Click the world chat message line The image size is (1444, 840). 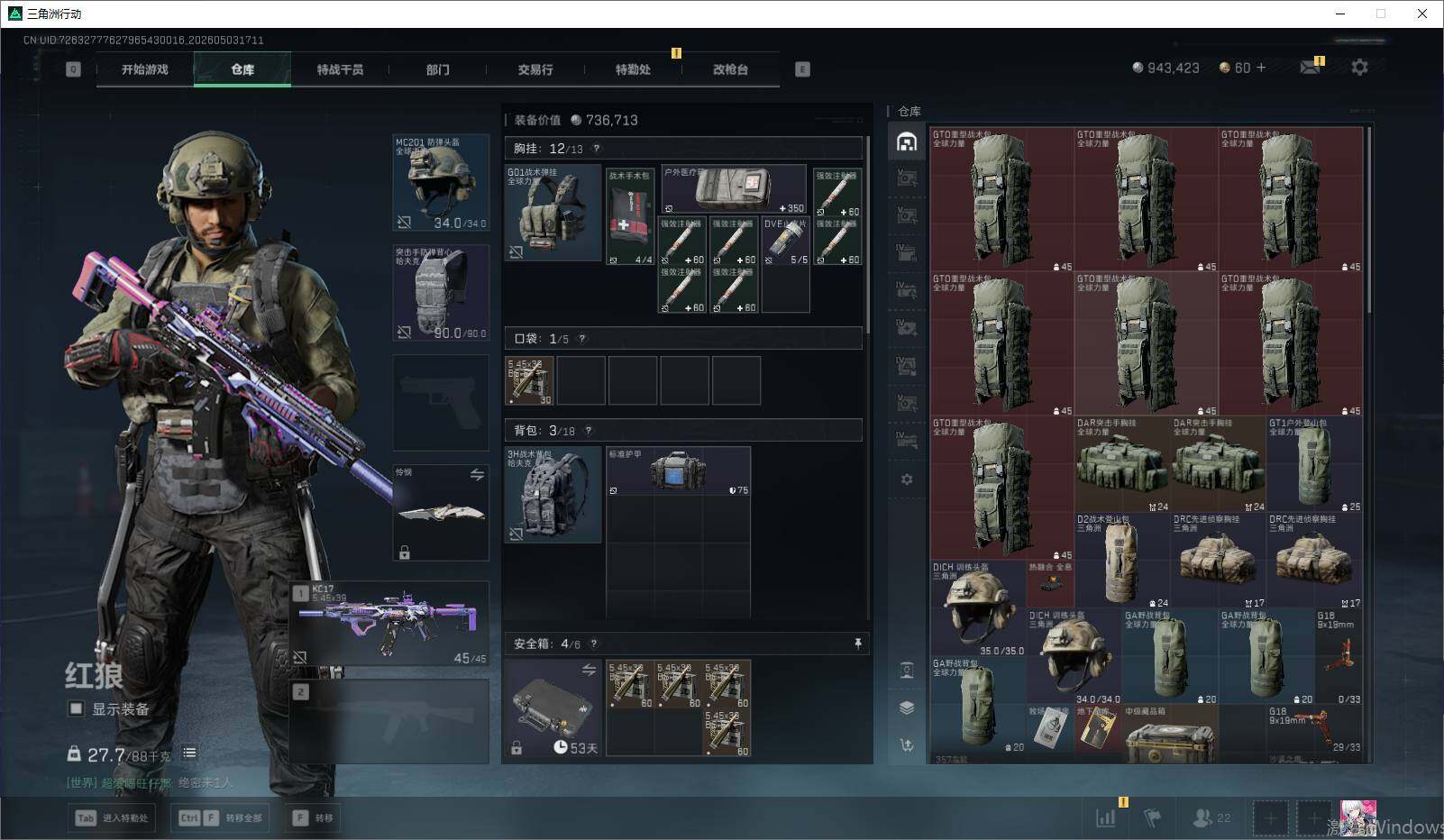tap(150, 783)
